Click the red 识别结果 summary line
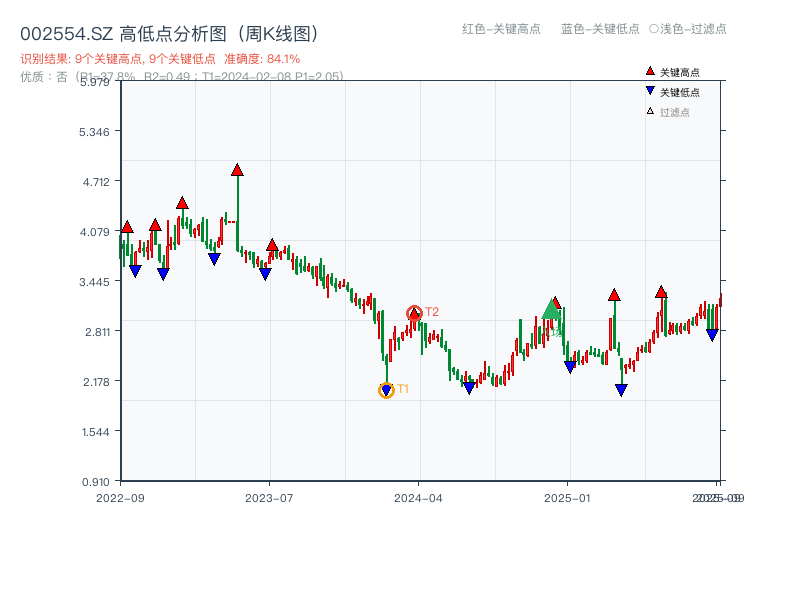This screenshot has height=600, width=800. (x=160, y=59)
